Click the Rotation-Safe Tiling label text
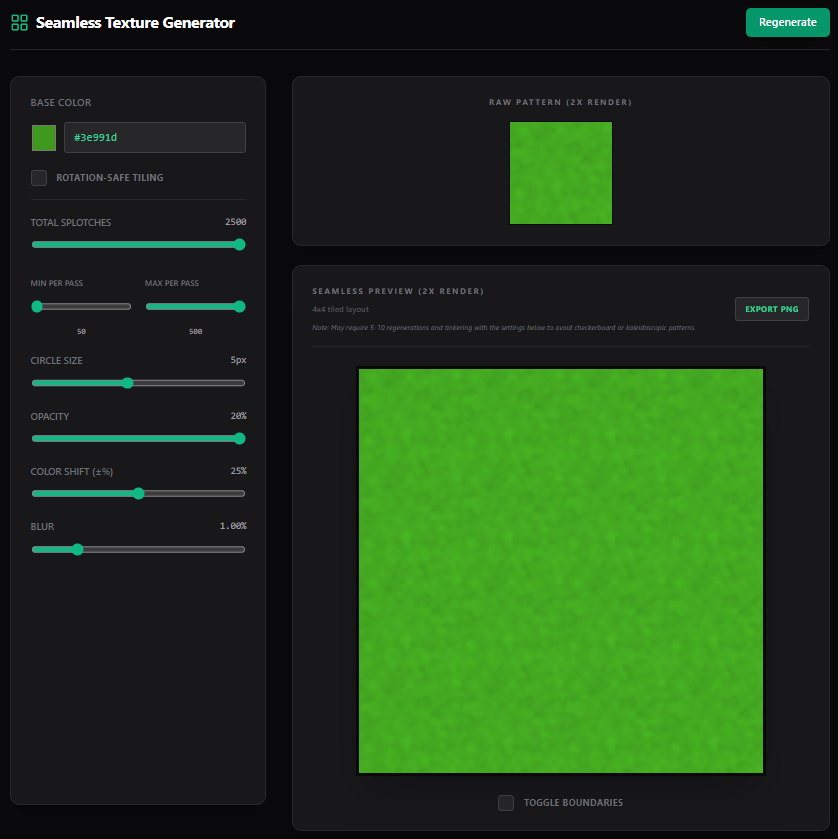This screenshot has width=838, height=839. click(x=110, y=178)
